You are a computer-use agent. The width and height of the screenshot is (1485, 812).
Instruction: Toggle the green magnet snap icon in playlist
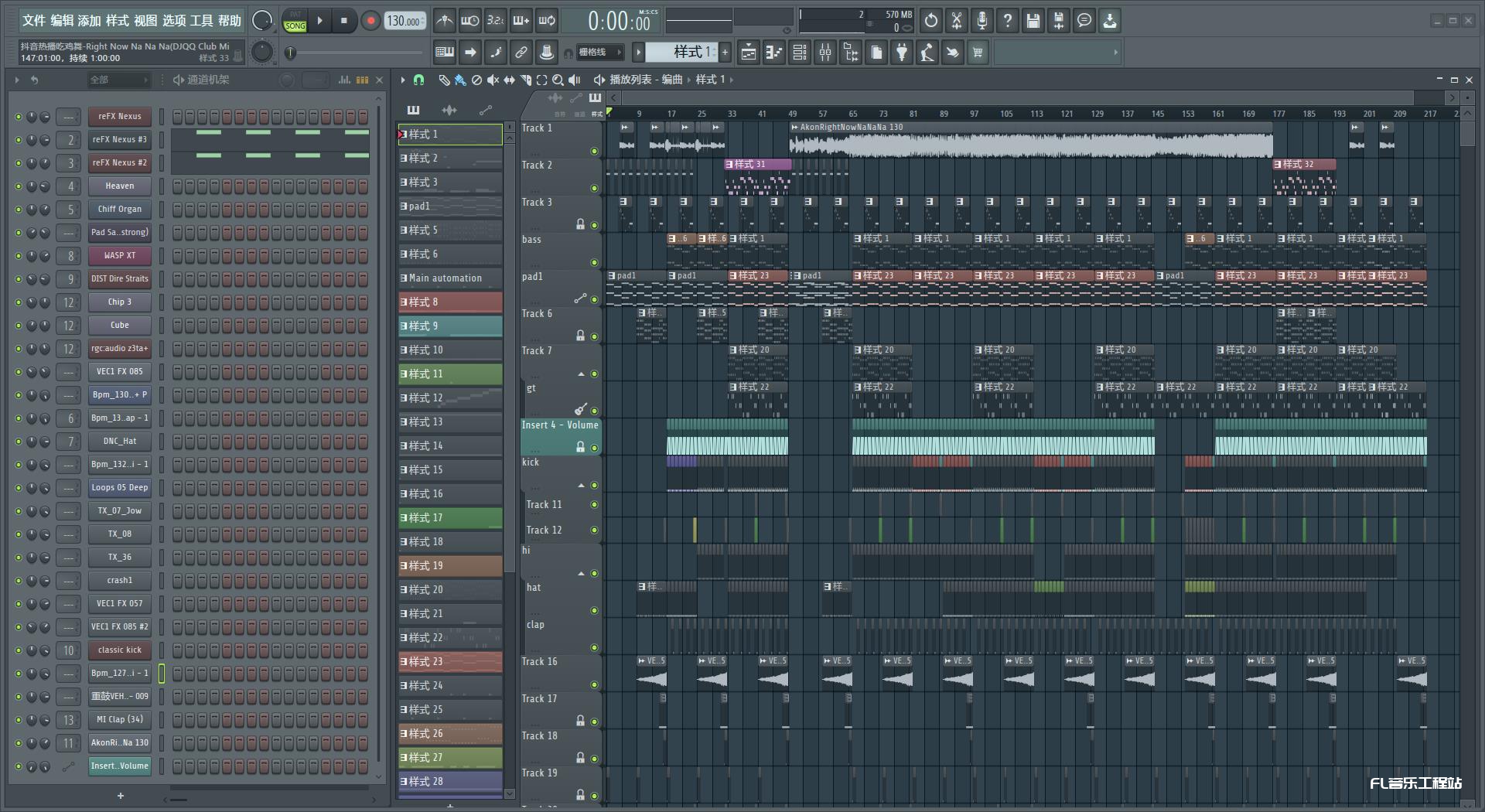(418, 80)
